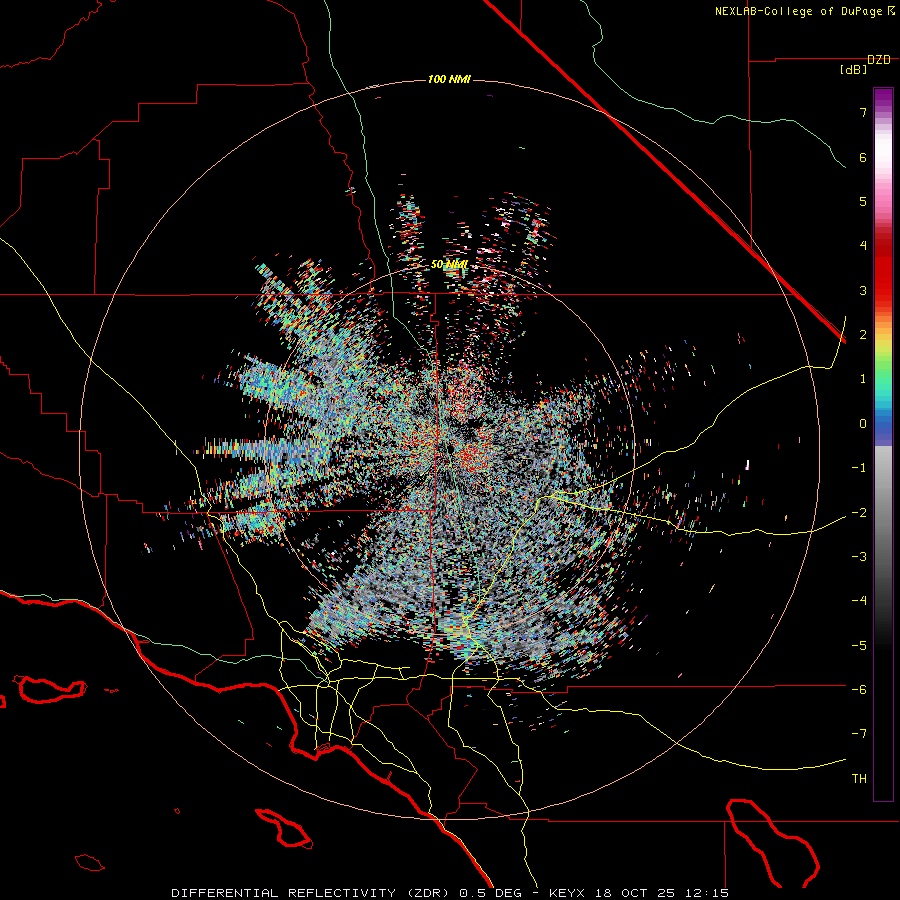Click the 5 dB tick on color scale
Viewport: 900px width, 900px height.
click(863, 201)
